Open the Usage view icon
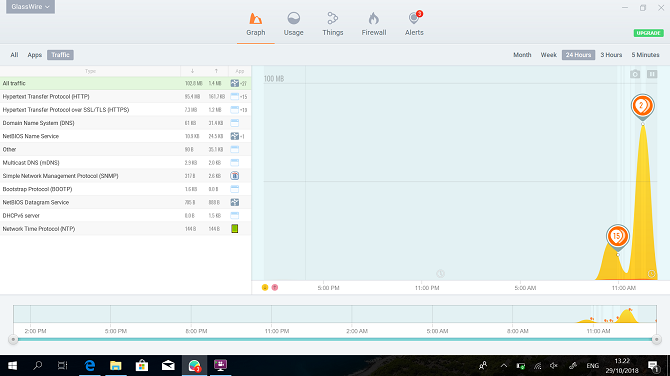670x376 pixels. tap(294, 18)
